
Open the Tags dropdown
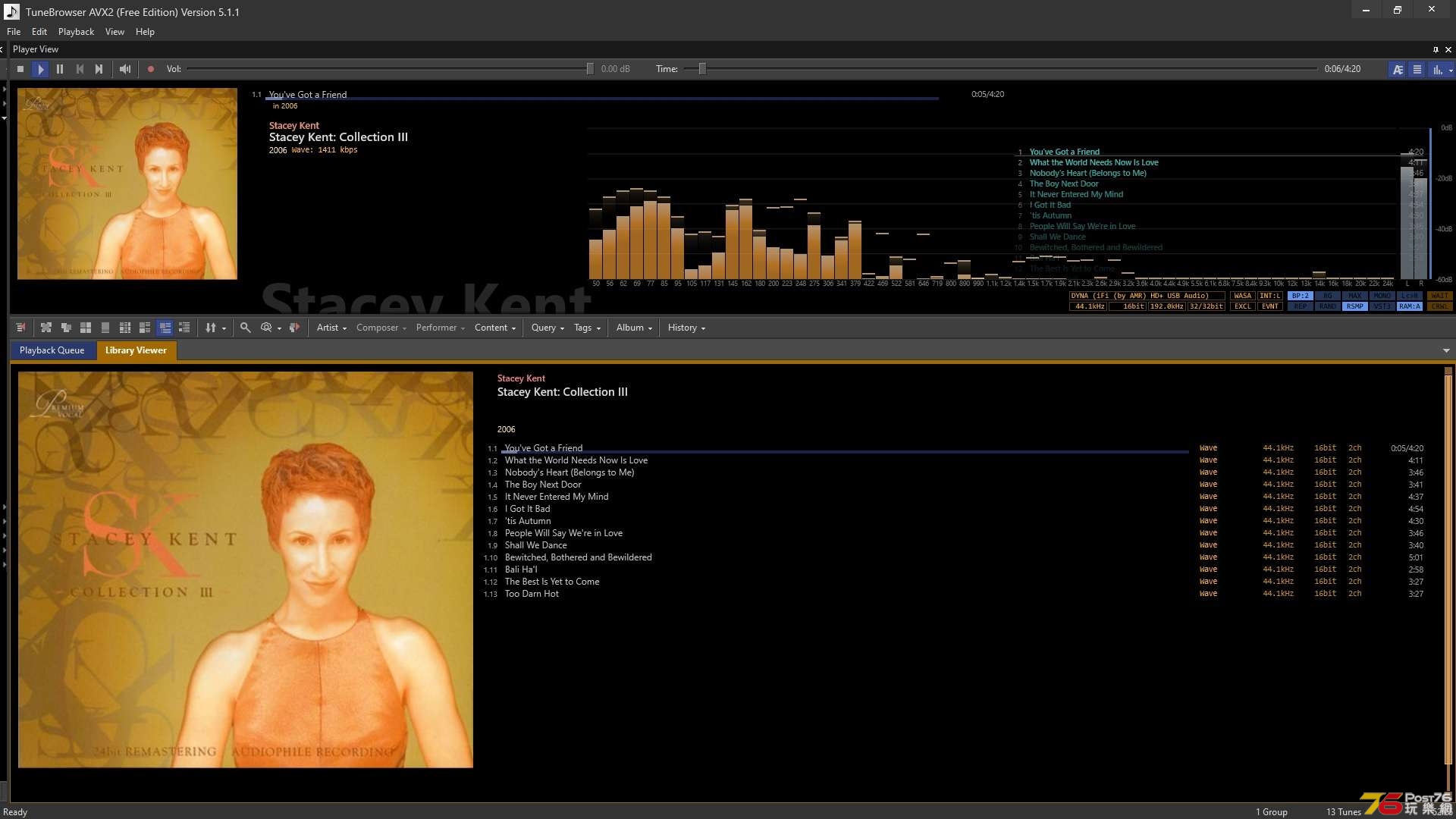[587, 328]
